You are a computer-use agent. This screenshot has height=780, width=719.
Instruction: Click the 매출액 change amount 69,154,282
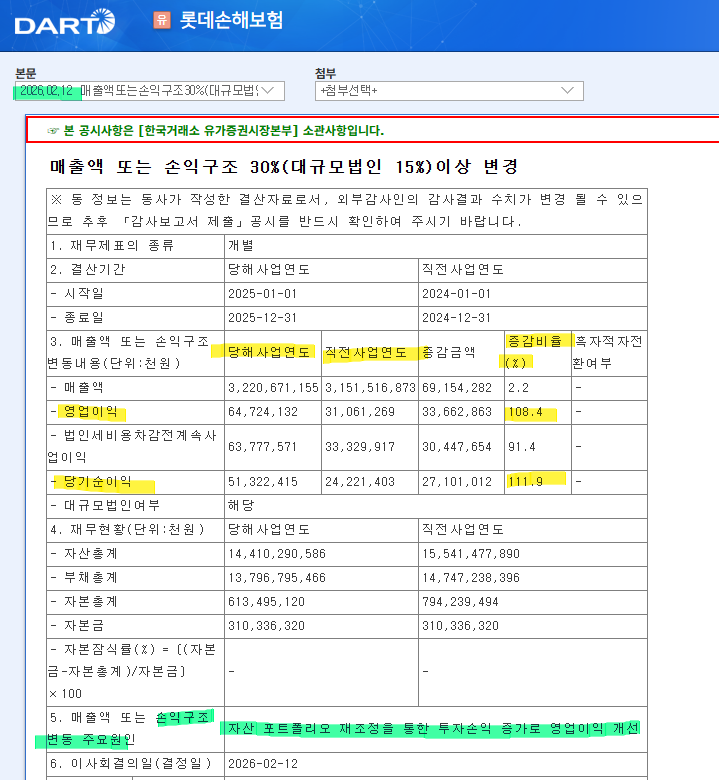pyautogui.click(x=457, y=388)
